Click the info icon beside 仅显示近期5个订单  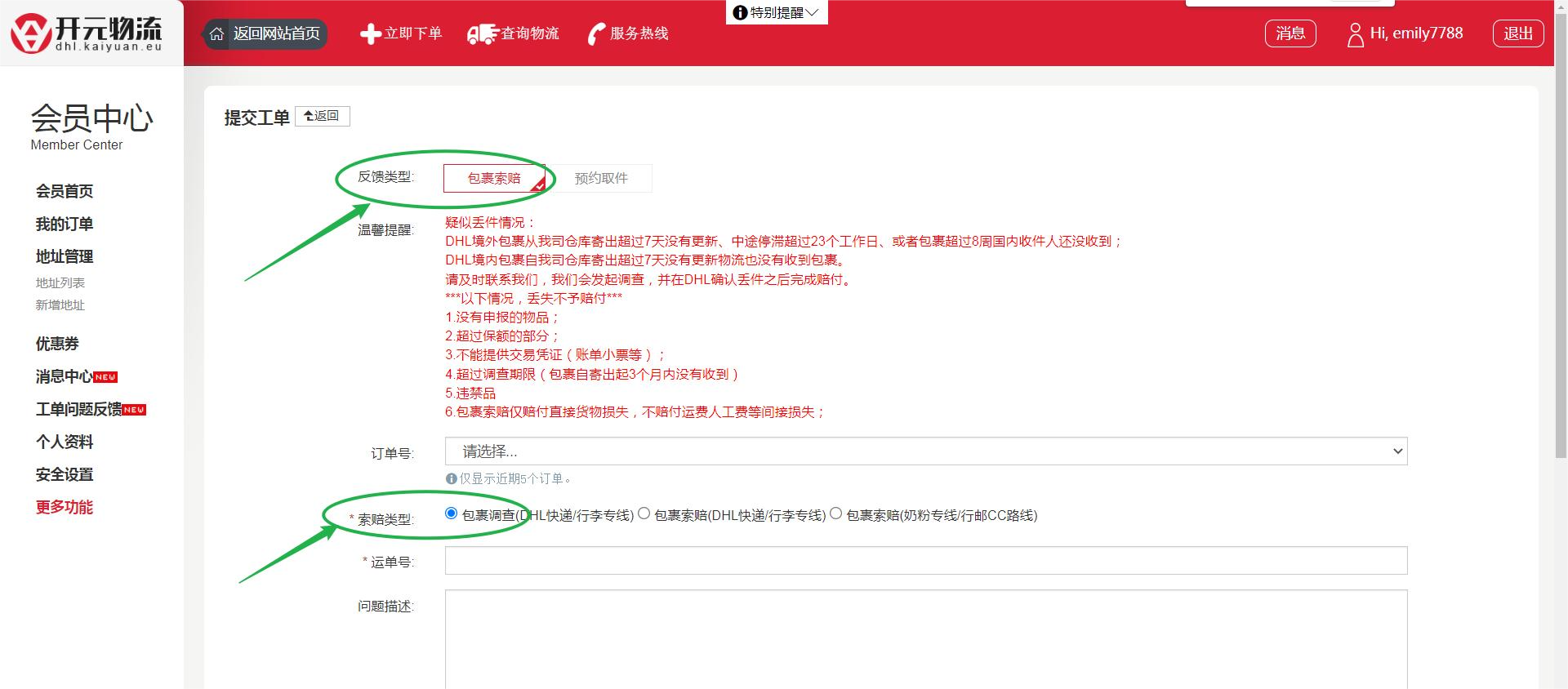tap(451, 479)
